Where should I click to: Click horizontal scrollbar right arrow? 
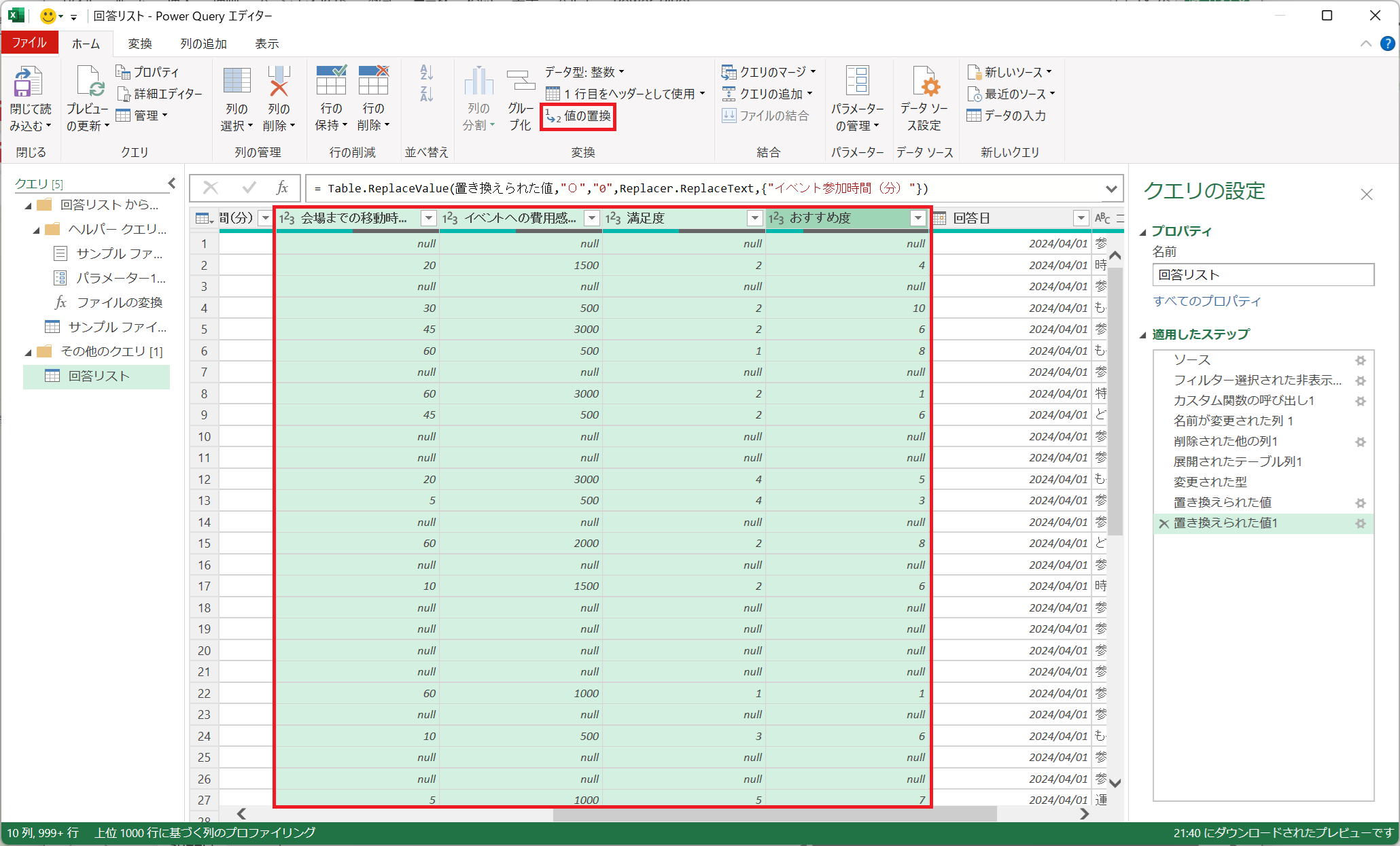click(x=1084, y=813)
